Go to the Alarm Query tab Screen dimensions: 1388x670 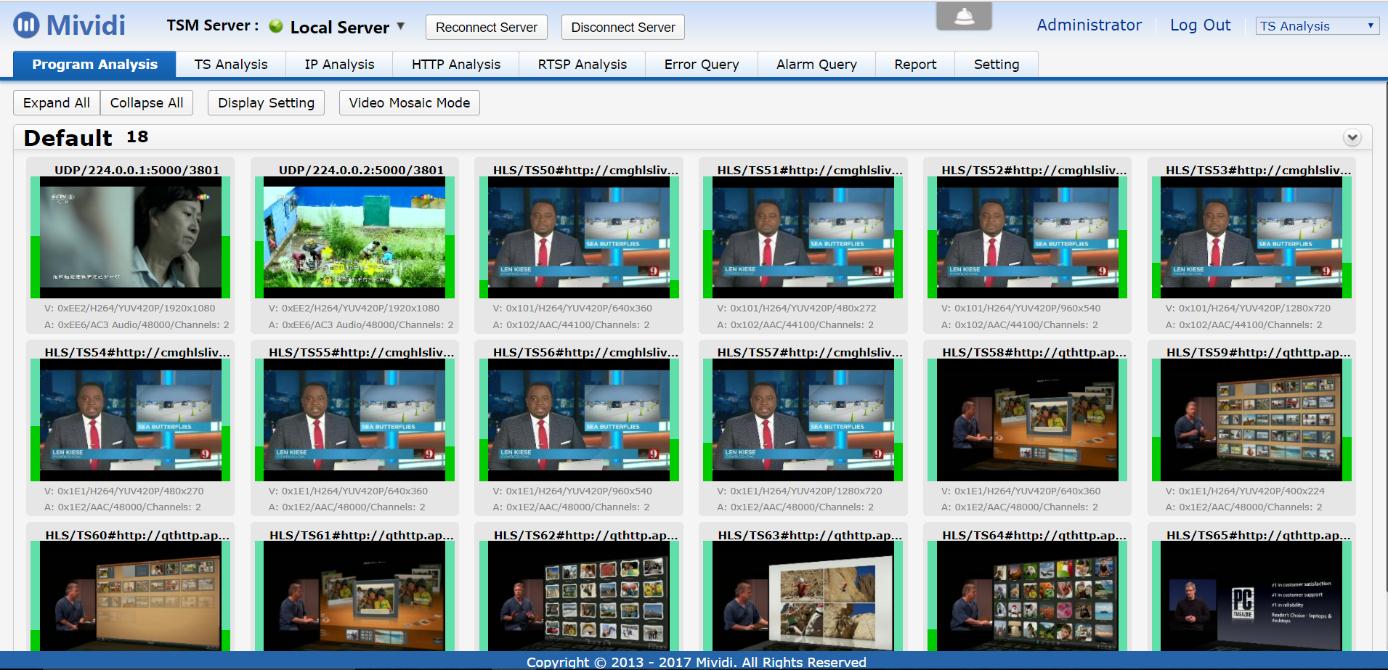(x=816, y=64)
